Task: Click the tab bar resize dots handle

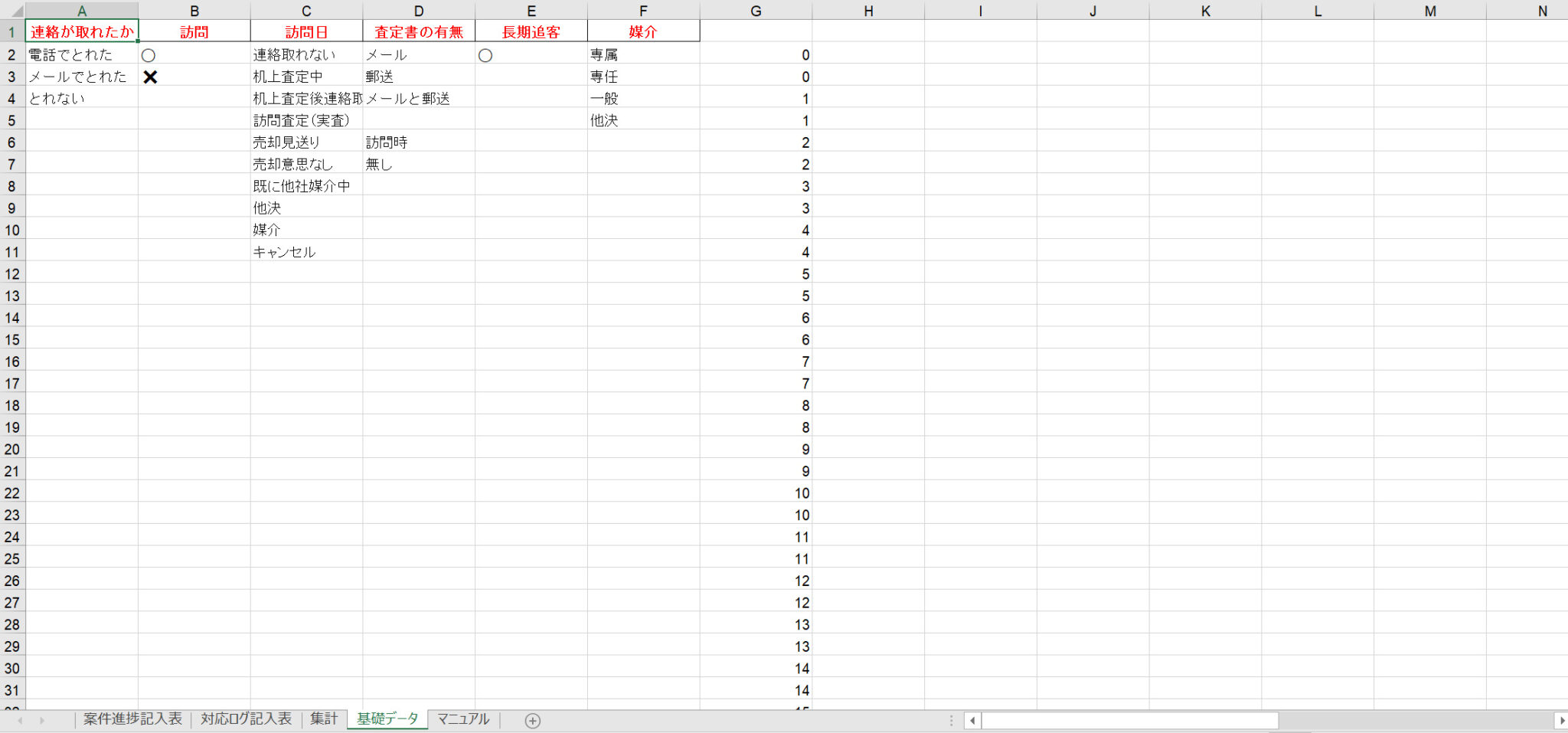Action: tap(951, 720)
